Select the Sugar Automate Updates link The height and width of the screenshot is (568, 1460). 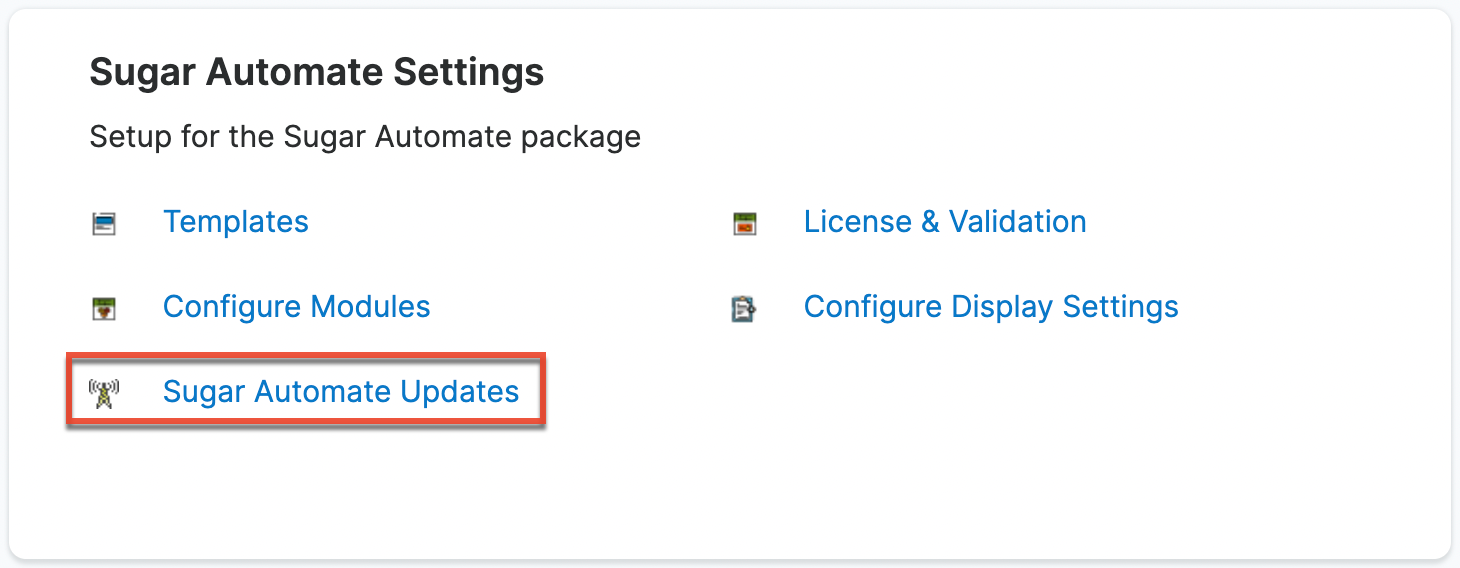point(340,391)
